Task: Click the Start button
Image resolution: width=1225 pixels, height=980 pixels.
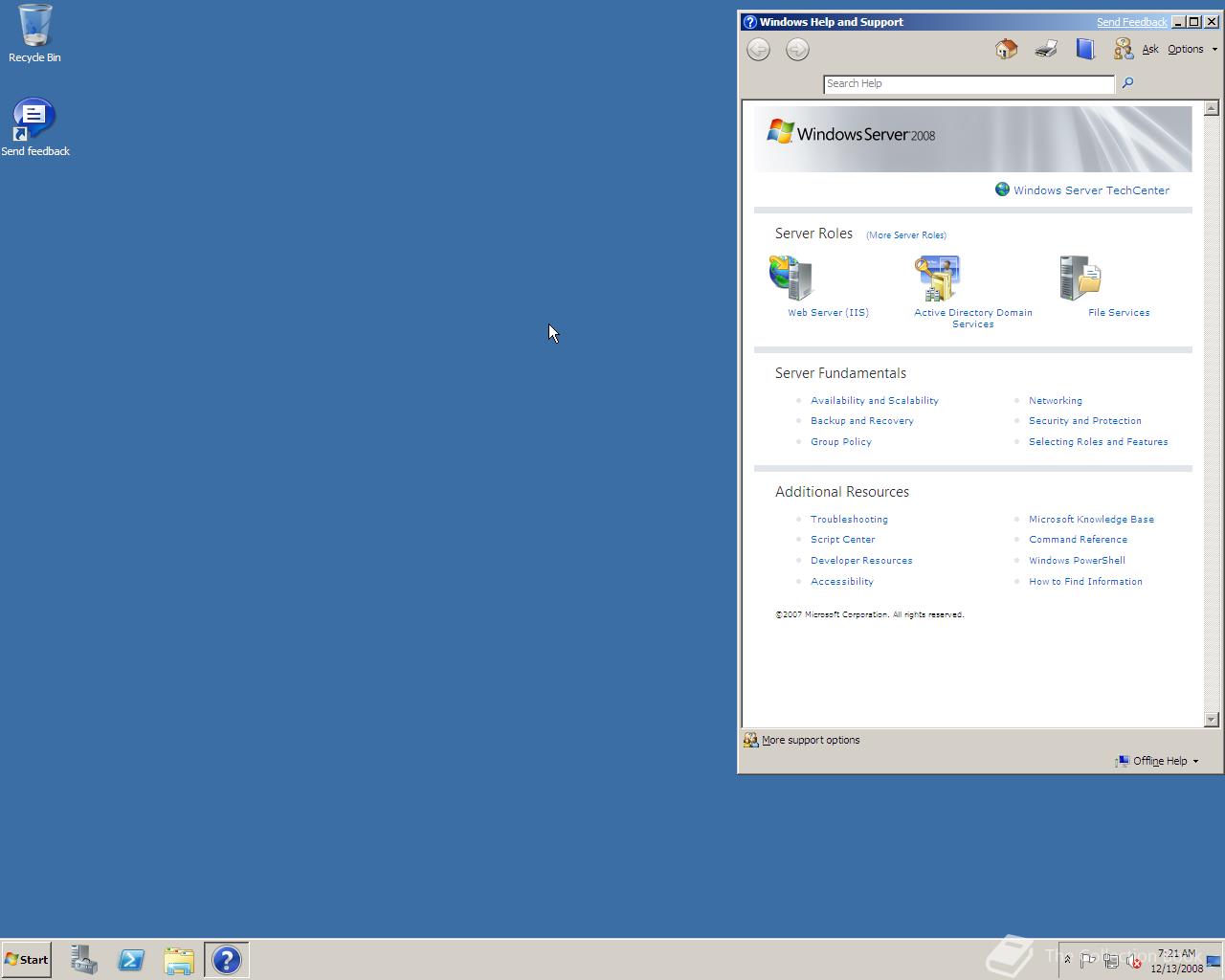Action: click(27, 960)
